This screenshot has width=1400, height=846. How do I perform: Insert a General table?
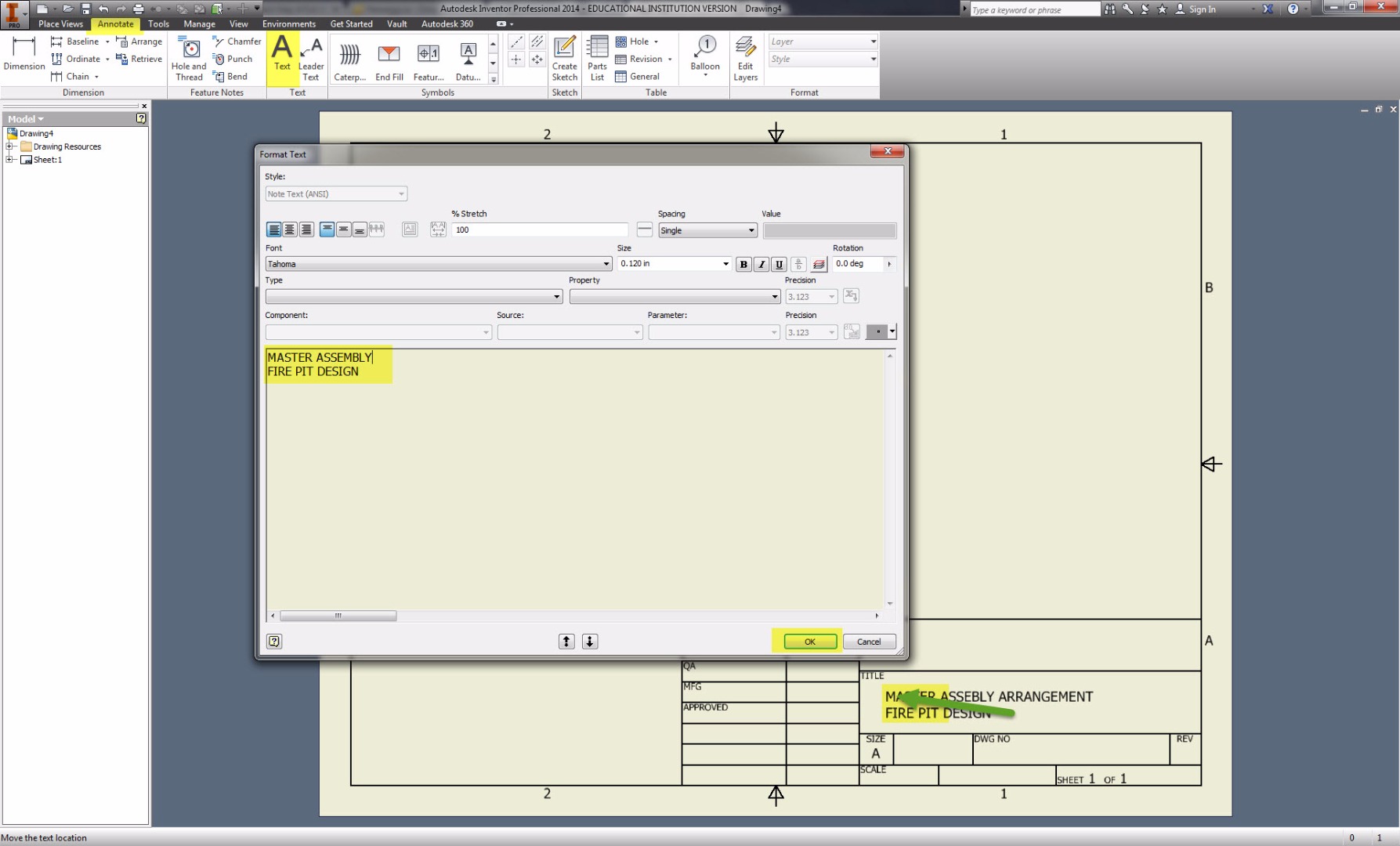click(x=638, y=76)
